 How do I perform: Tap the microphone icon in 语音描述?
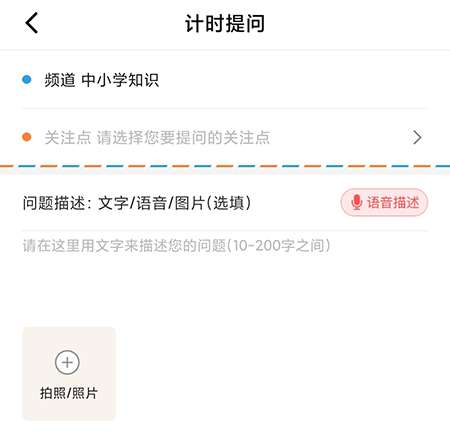click(357, 202)
